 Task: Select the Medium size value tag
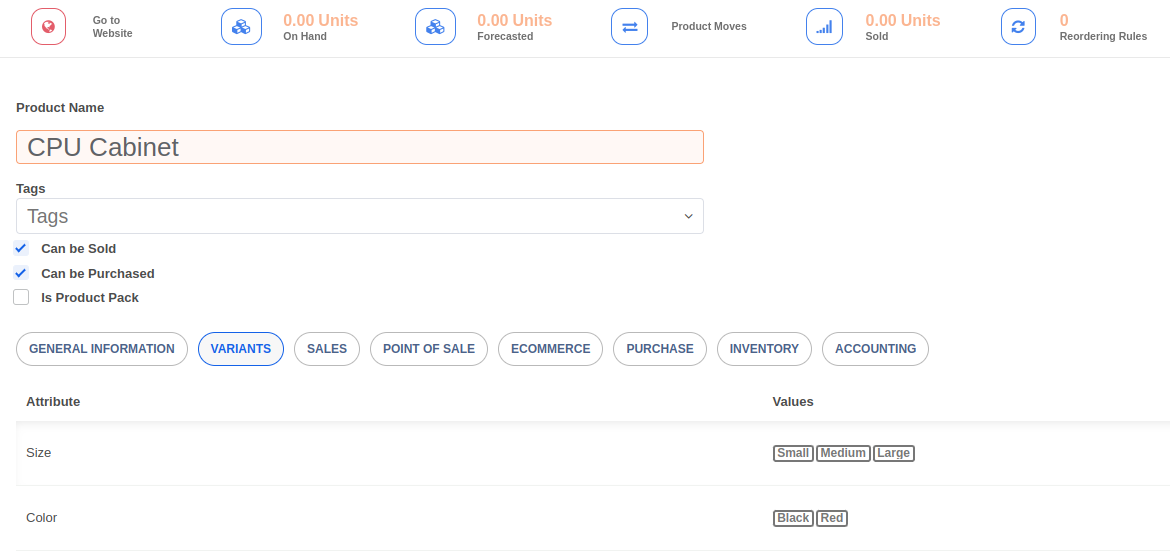pyautogui.click(x=843, y=453)
